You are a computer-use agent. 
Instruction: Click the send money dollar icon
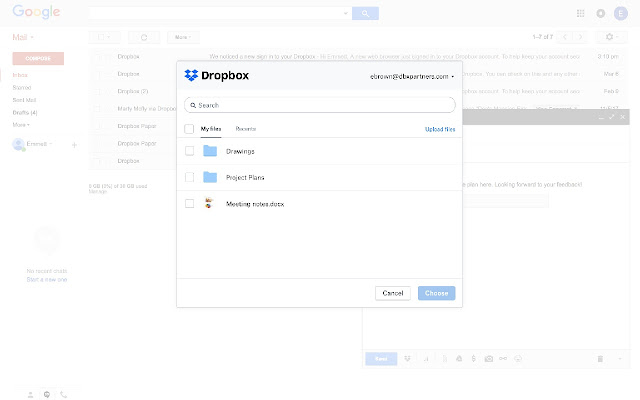point(473,359)
